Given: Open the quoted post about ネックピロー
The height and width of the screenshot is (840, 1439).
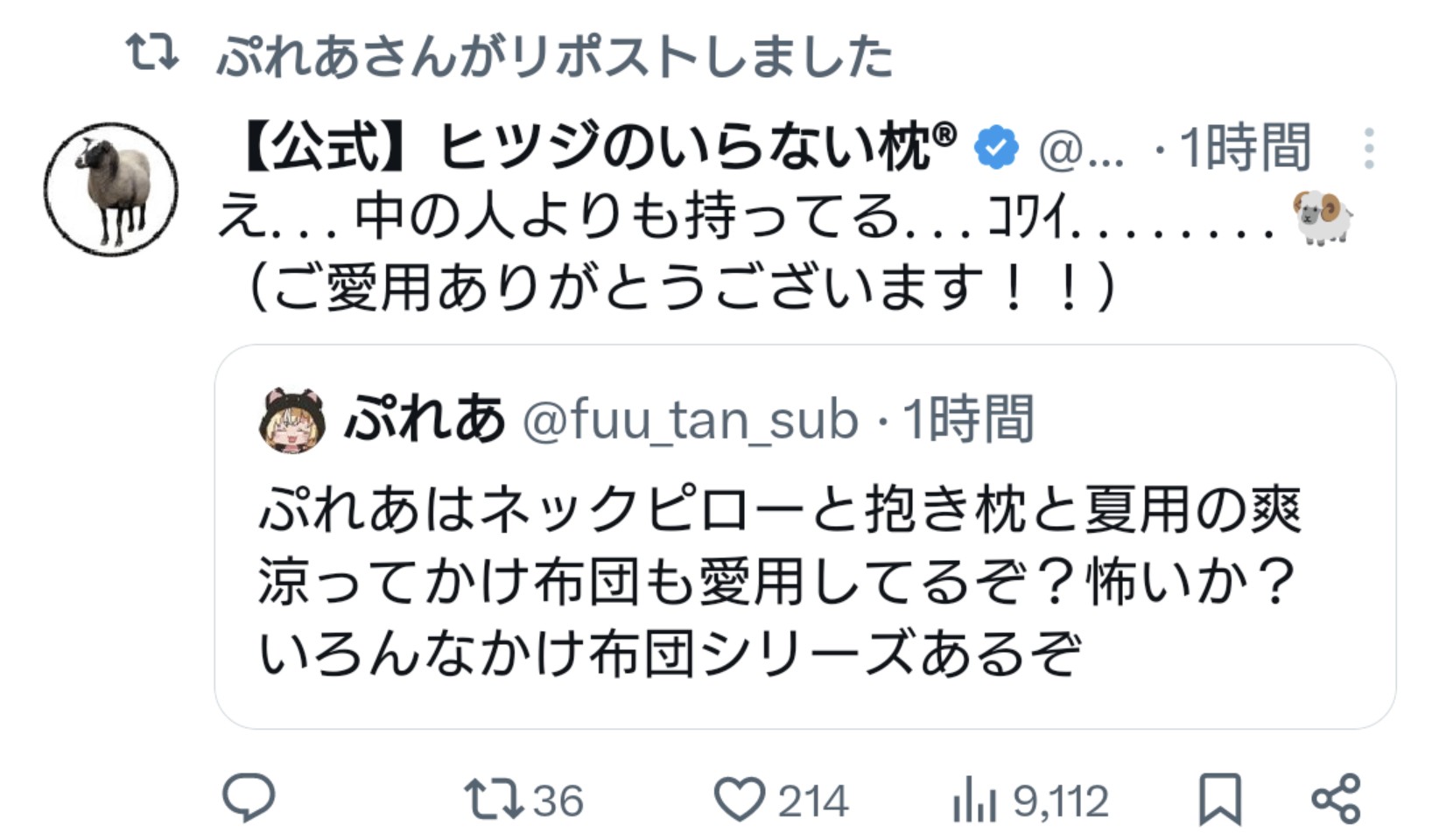Looking at the screenshot, I should [779, 581].
